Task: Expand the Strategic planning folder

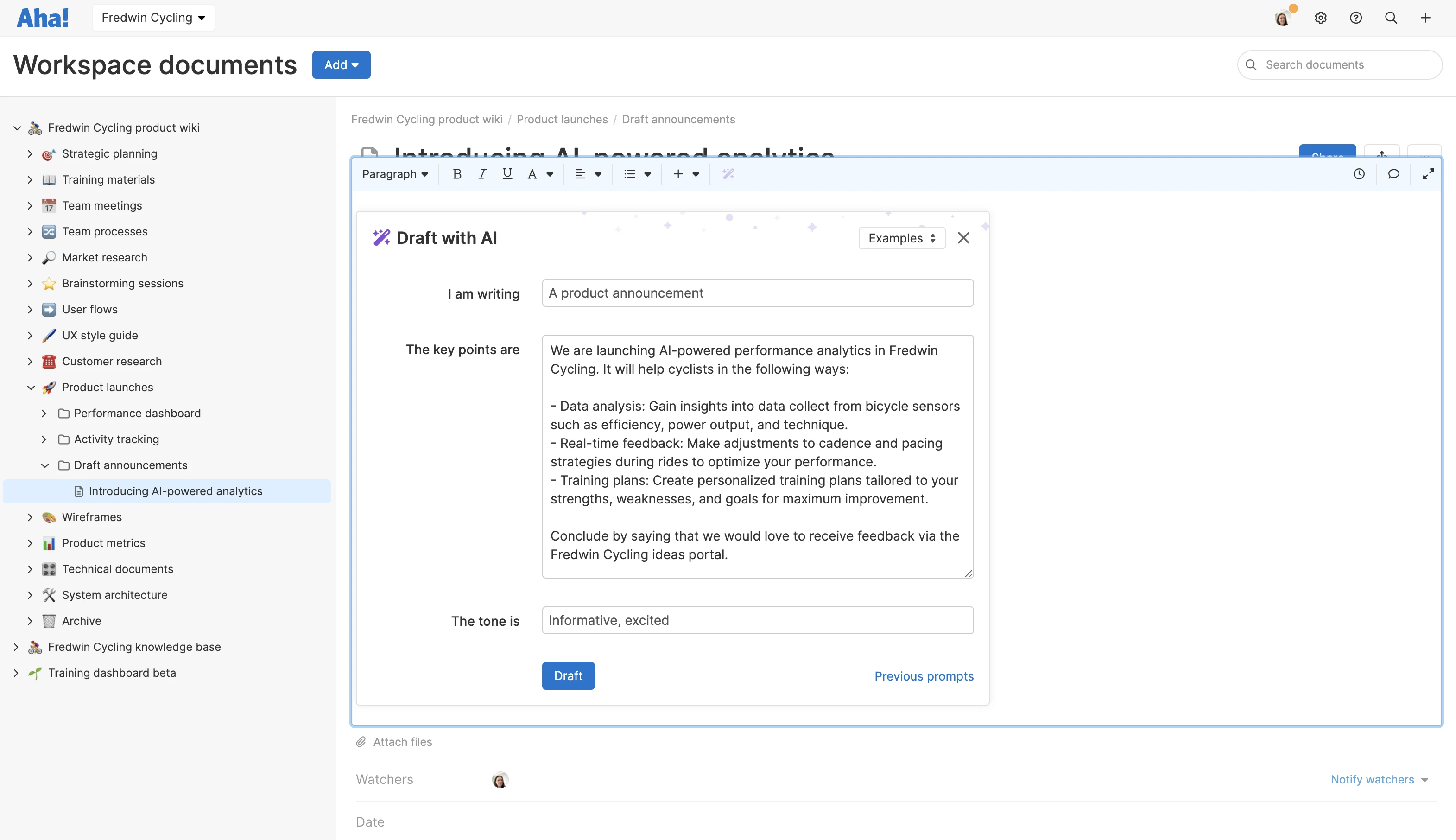Action: point(30,153)
